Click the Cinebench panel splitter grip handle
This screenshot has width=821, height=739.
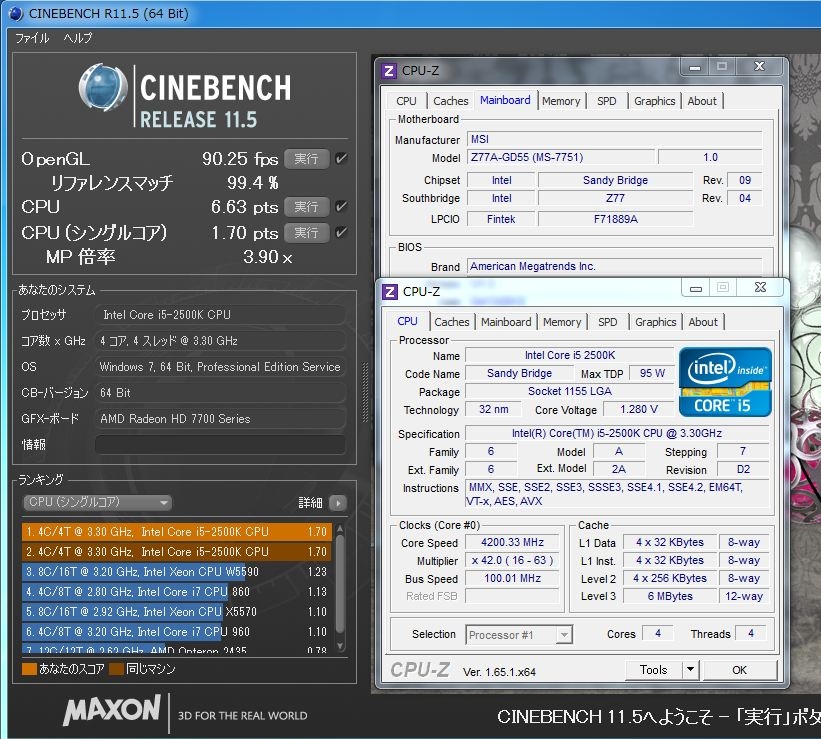coord(365,392)
